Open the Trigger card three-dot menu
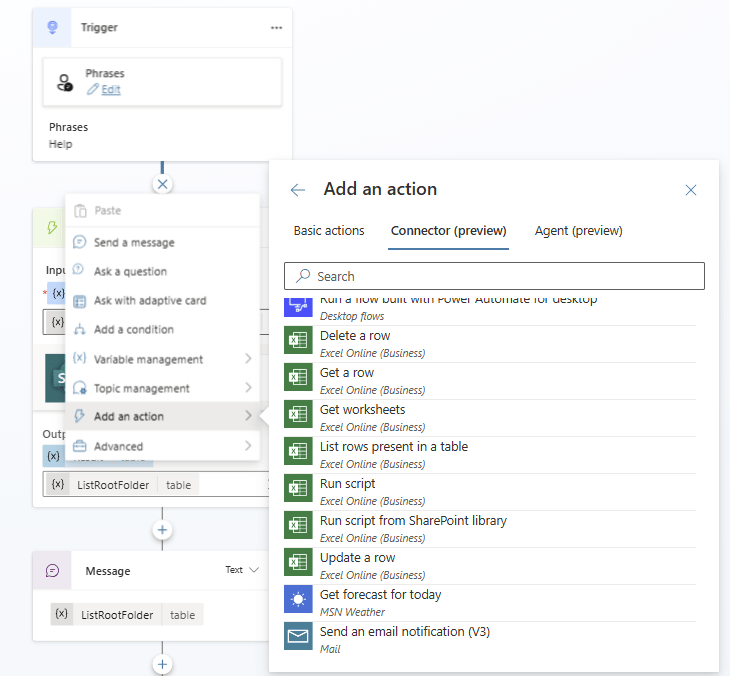Viewport: 730px width, 676px height. pos(277,28)
